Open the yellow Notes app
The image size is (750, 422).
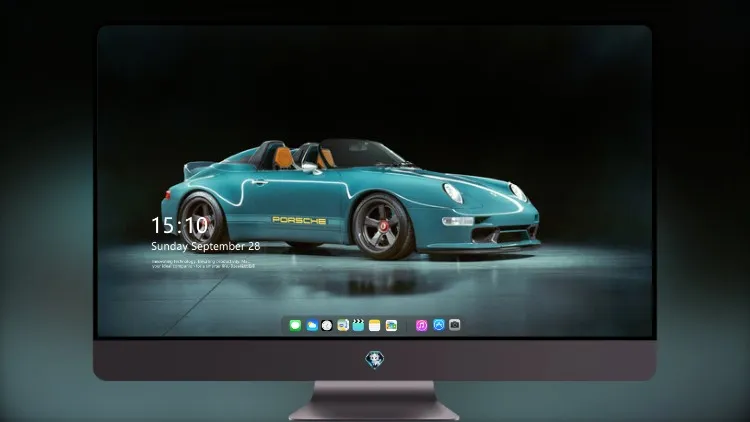(375, 325)
